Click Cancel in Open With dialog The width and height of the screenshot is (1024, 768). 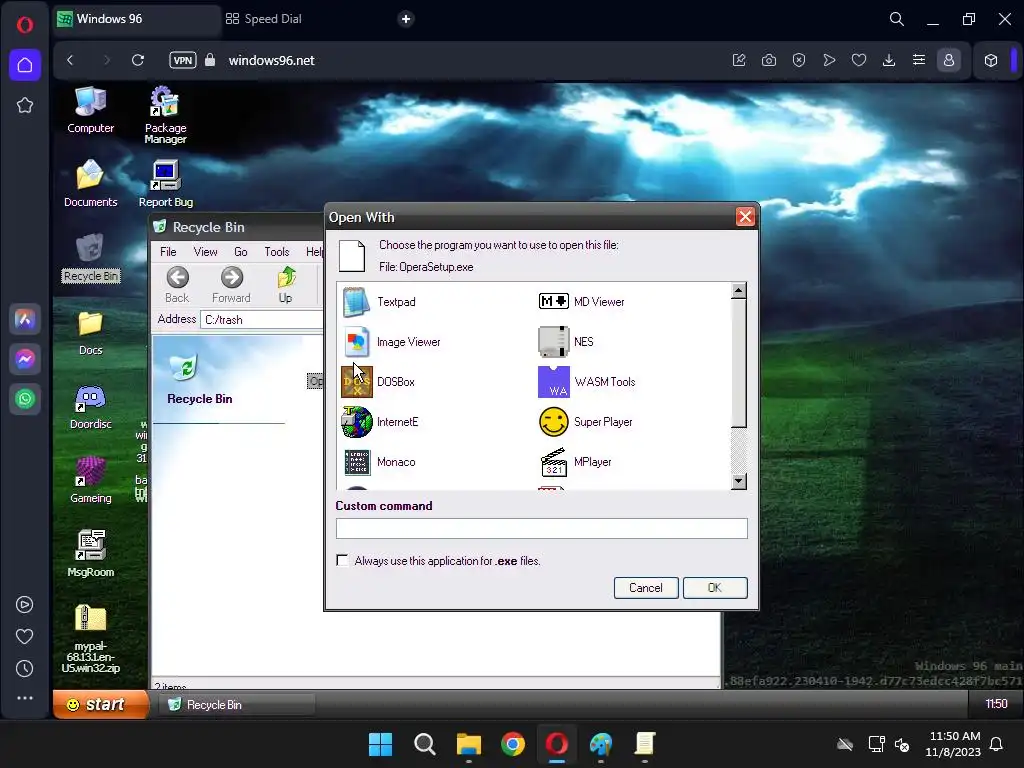646,588
